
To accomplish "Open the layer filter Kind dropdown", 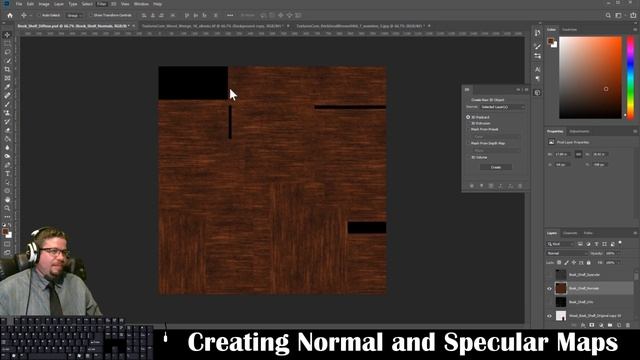I will 560,244.
